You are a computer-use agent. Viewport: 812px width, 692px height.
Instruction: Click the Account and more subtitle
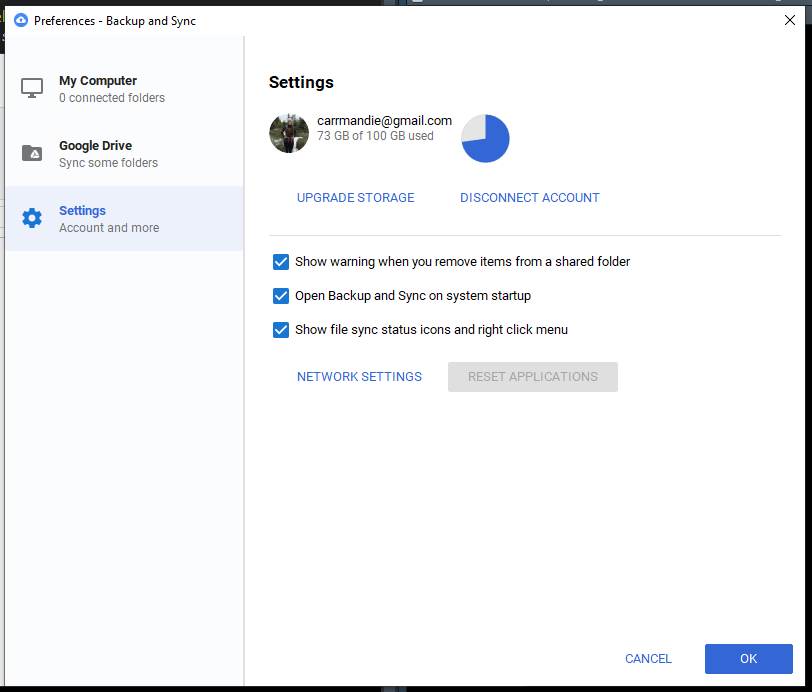click(109, 228)
